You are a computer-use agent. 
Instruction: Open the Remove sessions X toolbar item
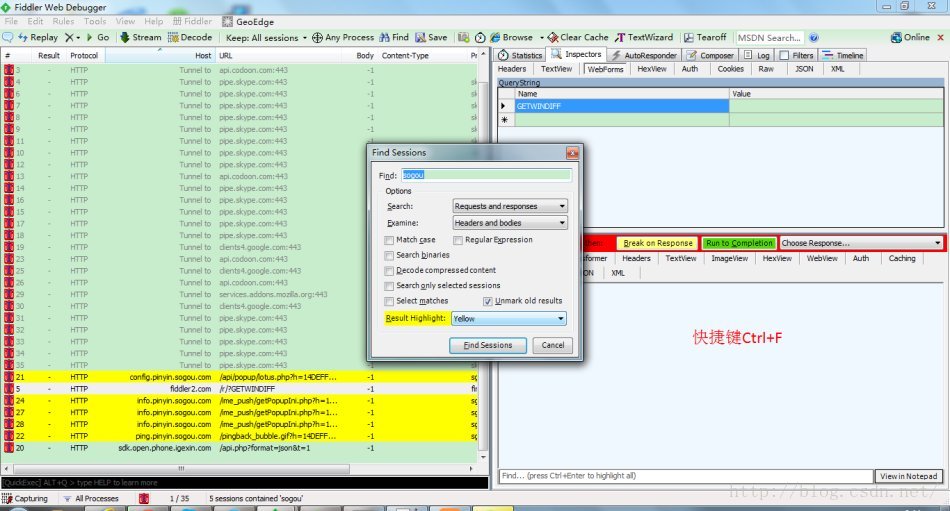[72, 38]
